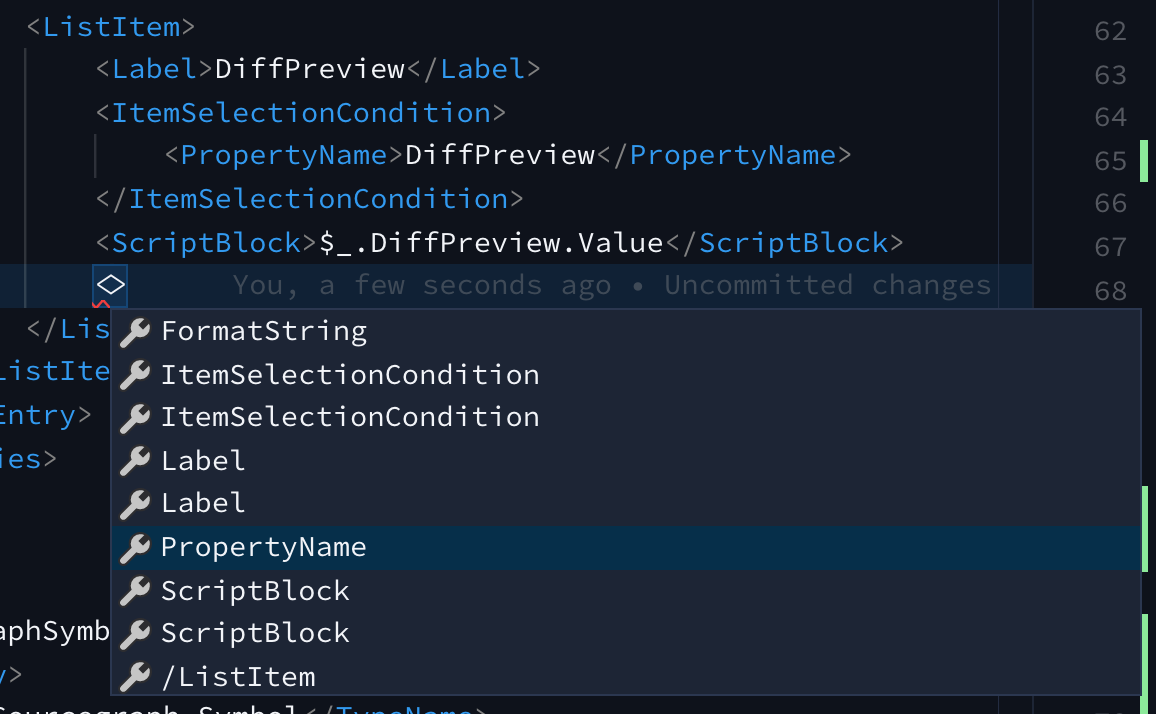Click the wrench icon next to the first ScriptBlock suggestion
Image resolution: width=1156 pixels, height=714 pixels.
pos(134,590)
